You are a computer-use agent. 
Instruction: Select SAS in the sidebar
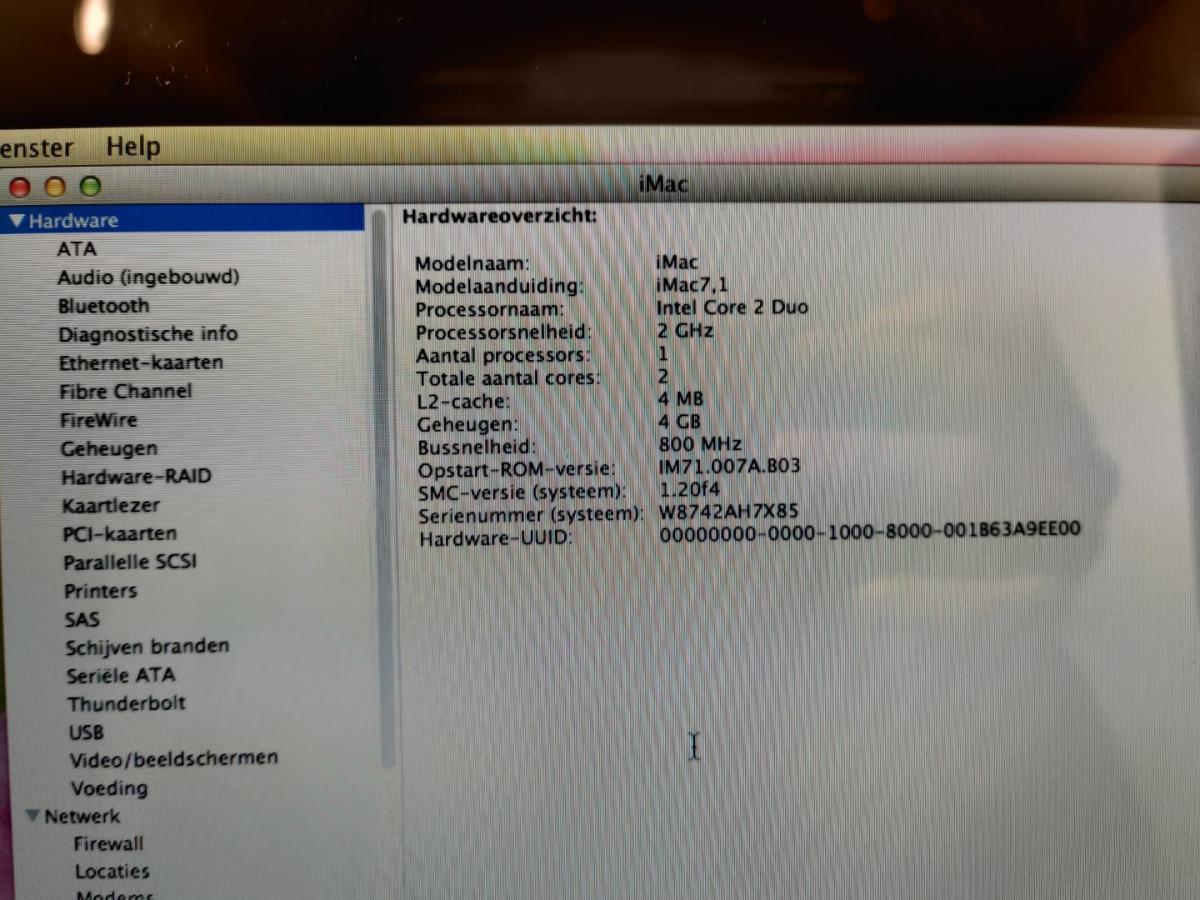[82, 620]
